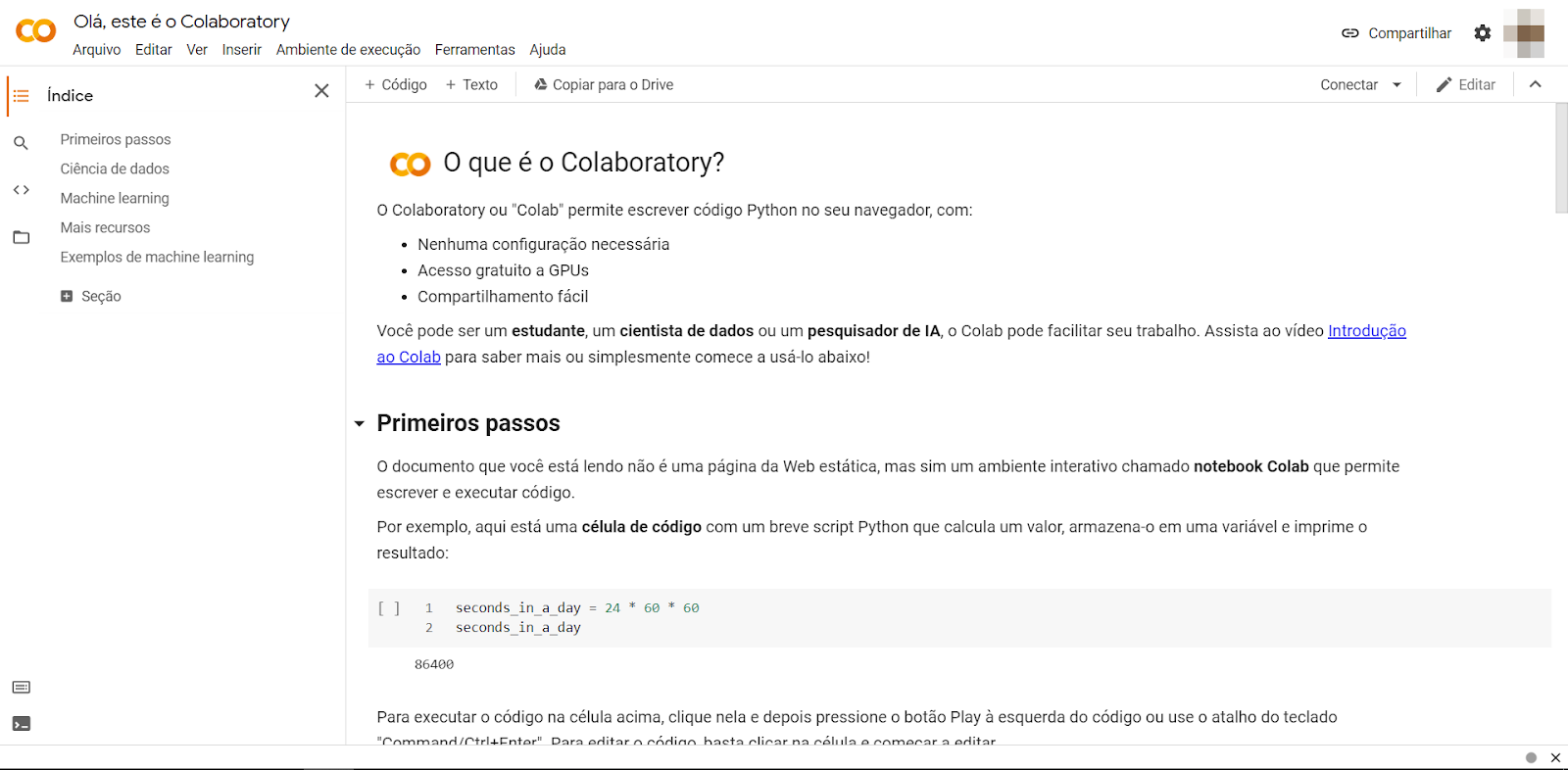Add a code cell with + Código
The image size is (1568, 770).
[x=396, y=85]
